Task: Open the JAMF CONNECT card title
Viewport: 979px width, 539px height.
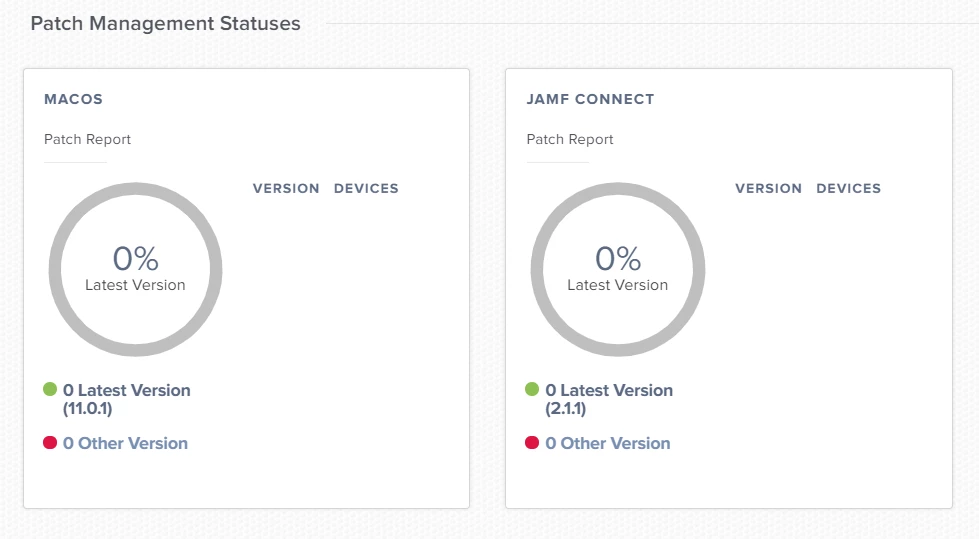Action: (x=590, y=99)
